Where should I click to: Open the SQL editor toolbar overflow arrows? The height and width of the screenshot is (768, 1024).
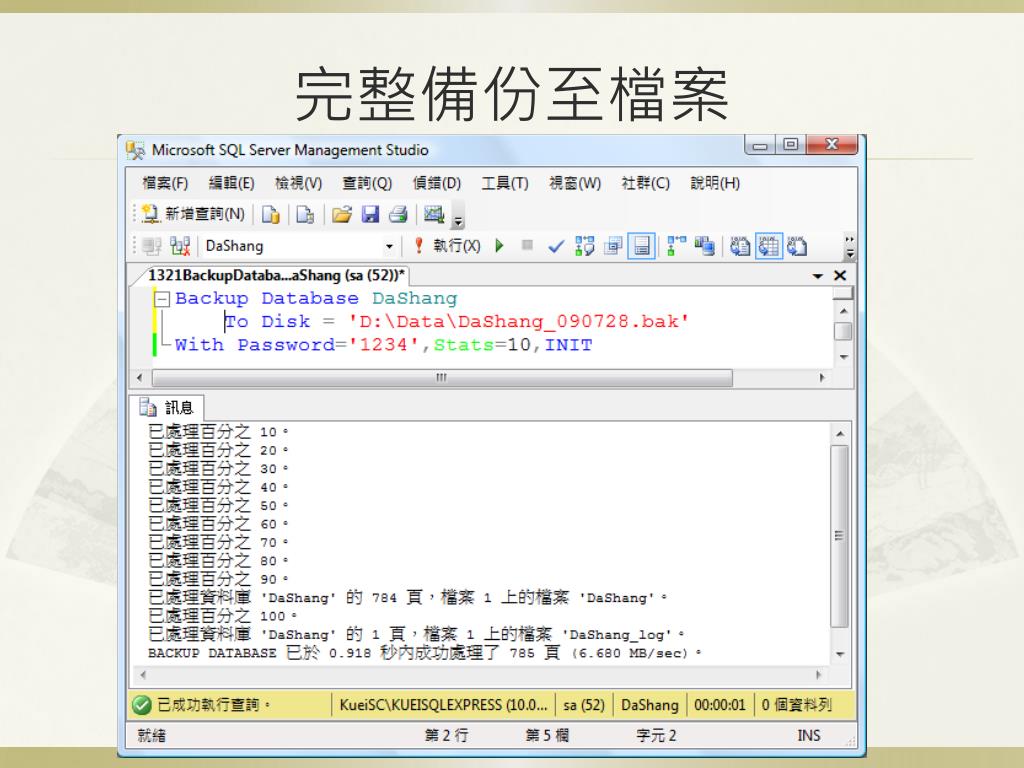pos(849,246)
